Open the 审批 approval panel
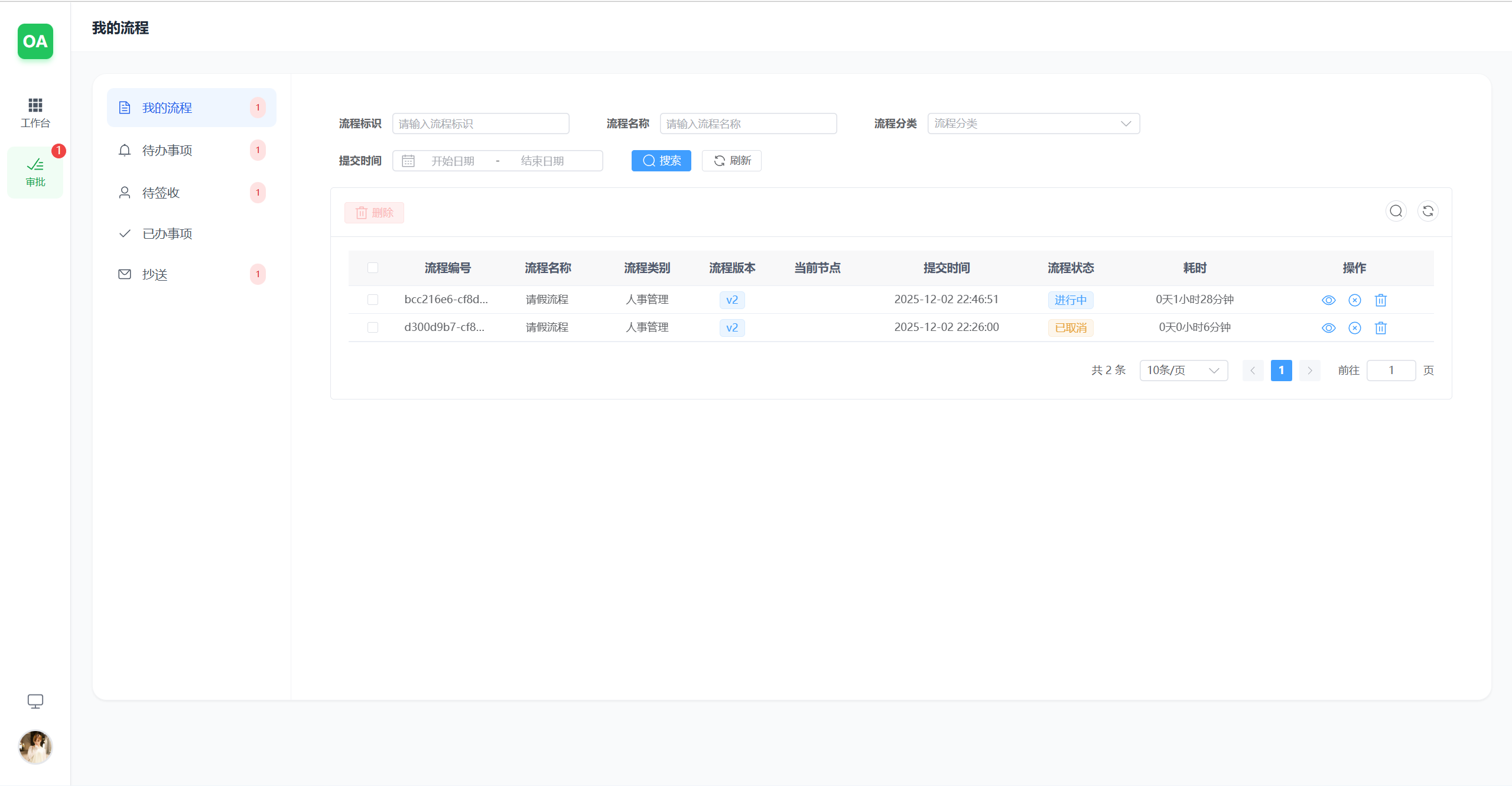Image resolution: width=1512 pixels, height=786 pixels. [x=35, y=172]
